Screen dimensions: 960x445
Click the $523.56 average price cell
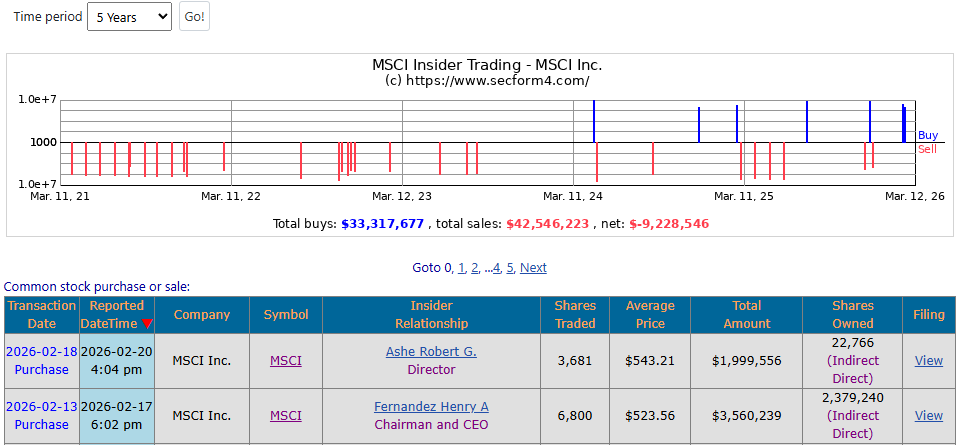[650, 416]
